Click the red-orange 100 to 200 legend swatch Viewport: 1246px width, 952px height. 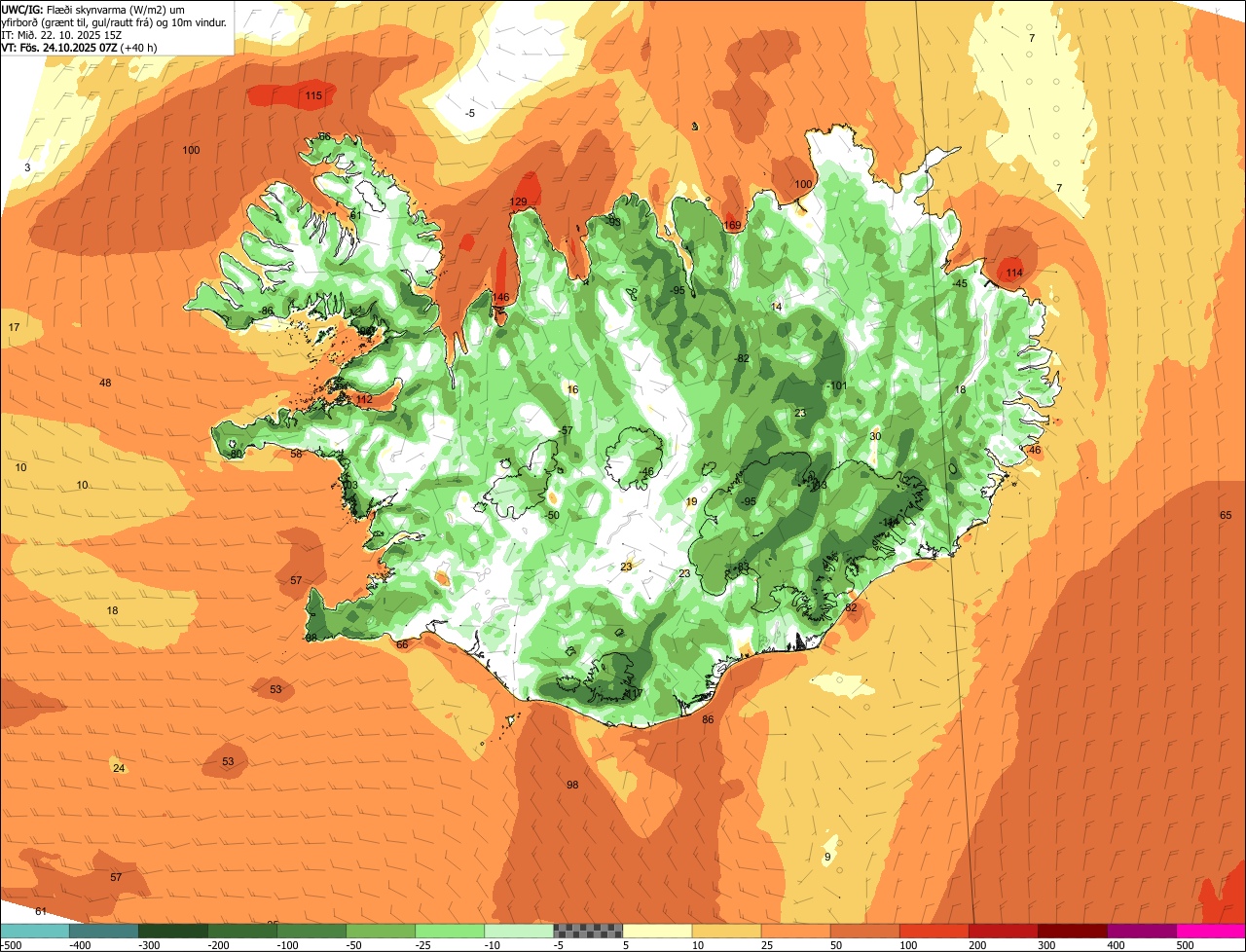pos(934,931)
